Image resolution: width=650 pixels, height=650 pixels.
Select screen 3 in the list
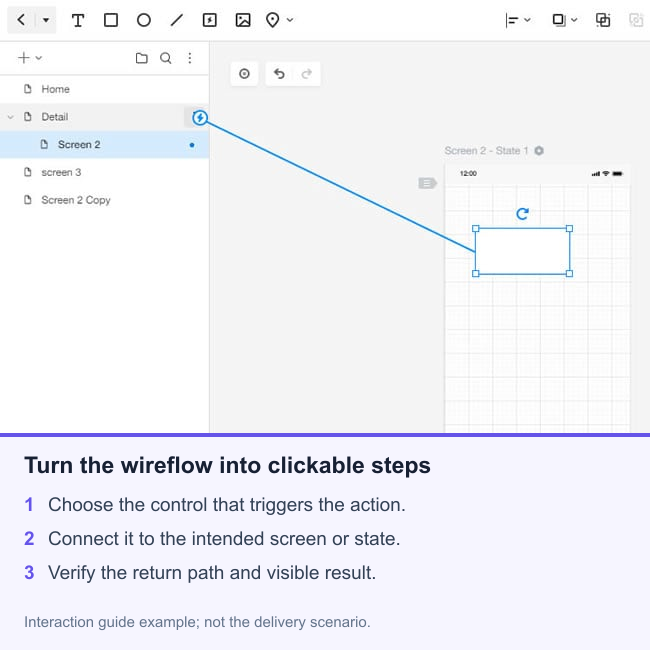(104, 172)
